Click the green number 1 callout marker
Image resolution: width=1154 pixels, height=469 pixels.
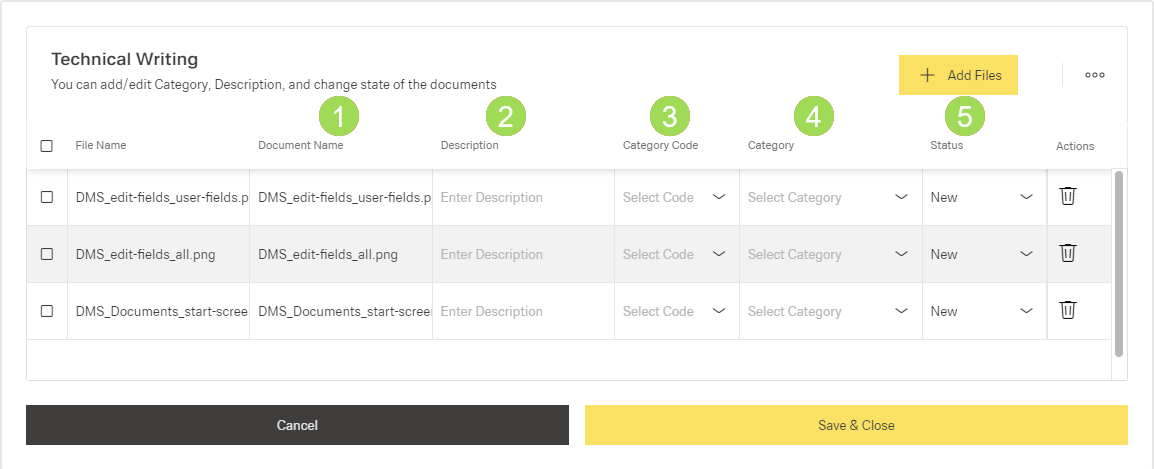tap(339, 117)
